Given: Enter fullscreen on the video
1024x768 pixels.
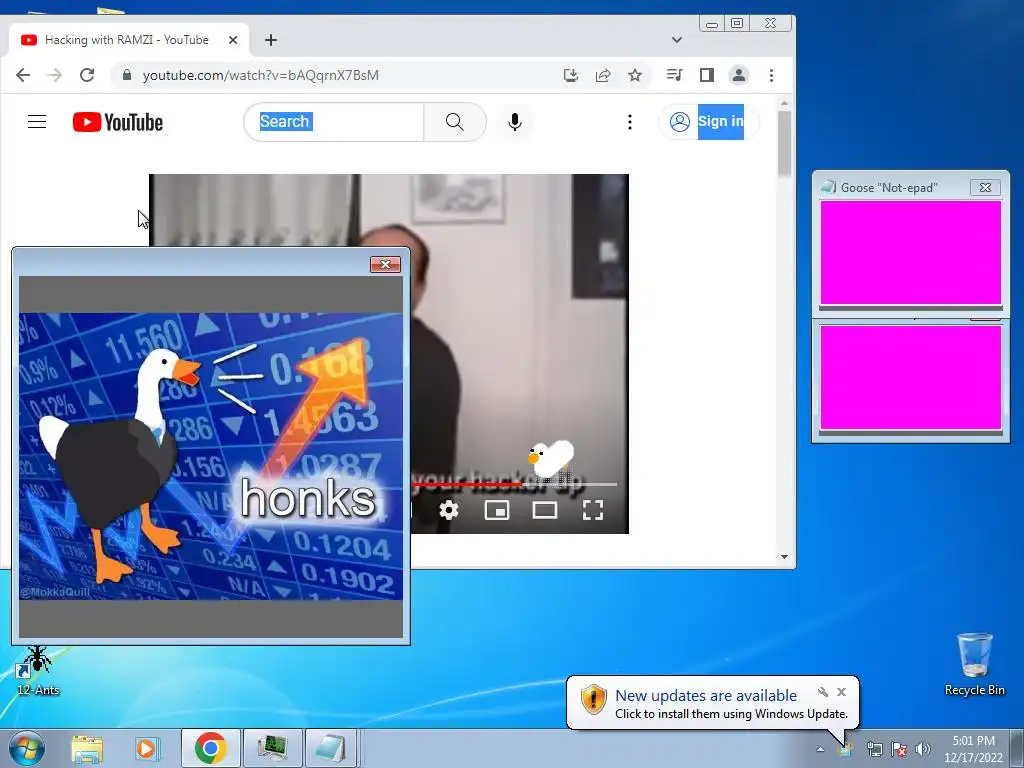Looking at the screenshot, I should (x=593, y=510).
